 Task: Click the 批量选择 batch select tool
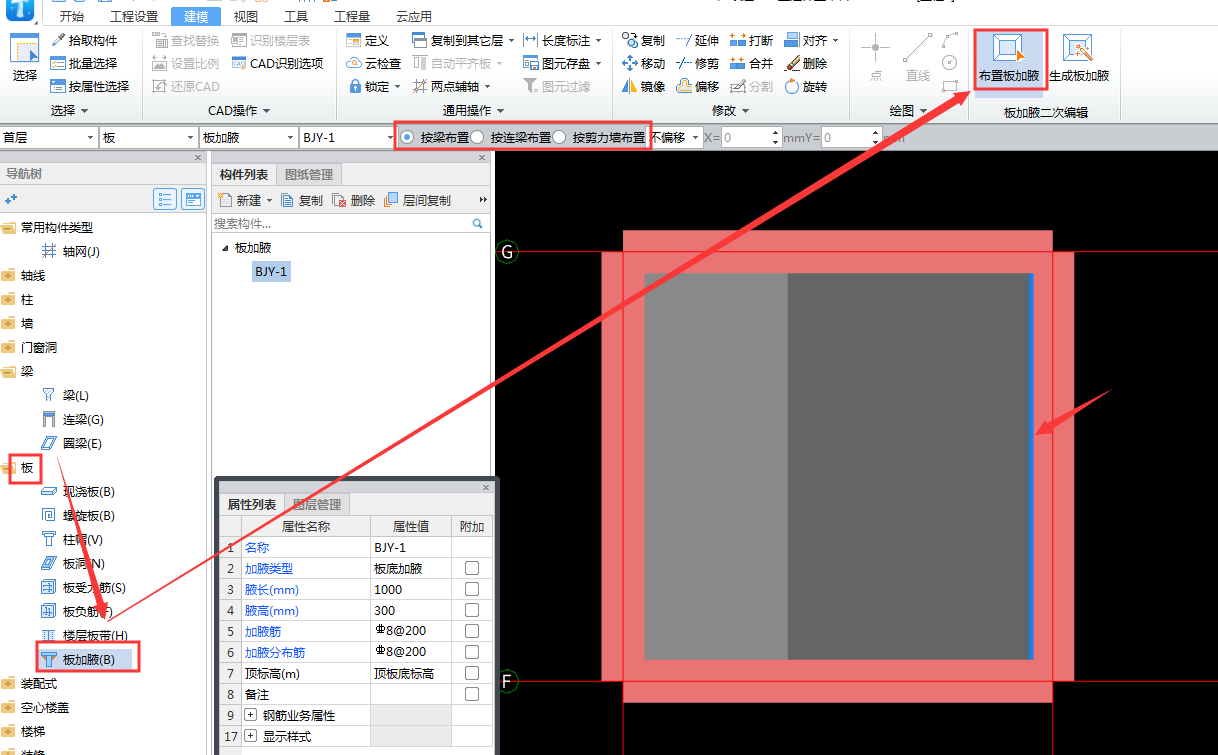82,63
